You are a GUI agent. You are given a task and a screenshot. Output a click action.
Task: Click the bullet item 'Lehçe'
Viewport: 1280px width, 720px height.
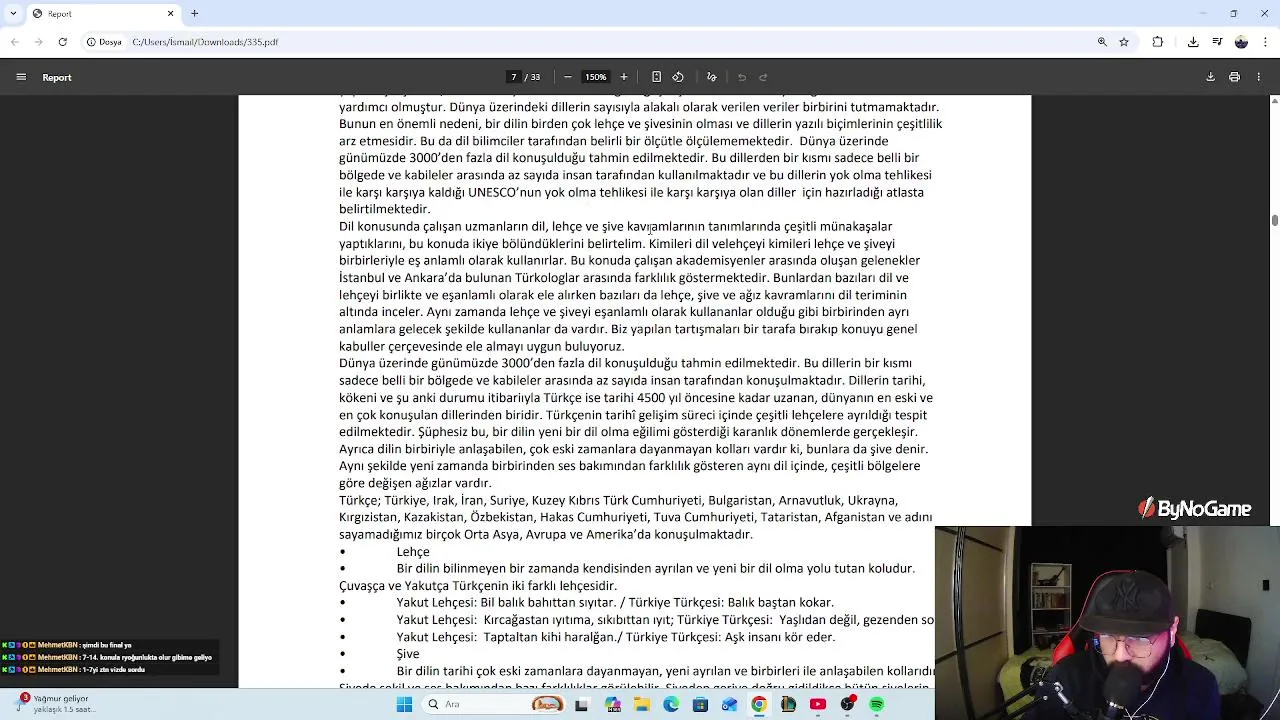click(x=413, y=551)
